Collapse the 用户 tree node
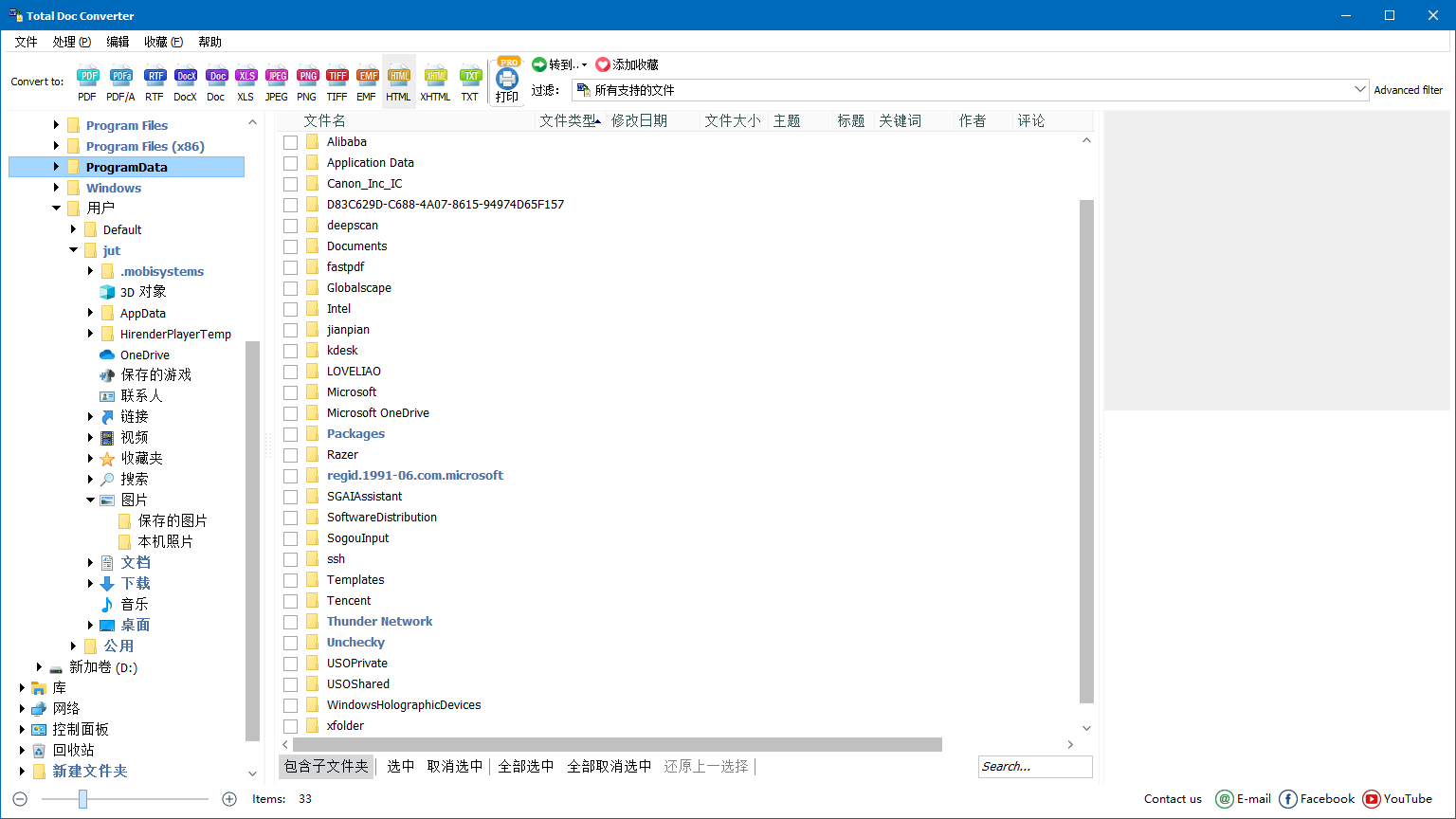Screen dimensions: 1456x819 coord(56,209)
